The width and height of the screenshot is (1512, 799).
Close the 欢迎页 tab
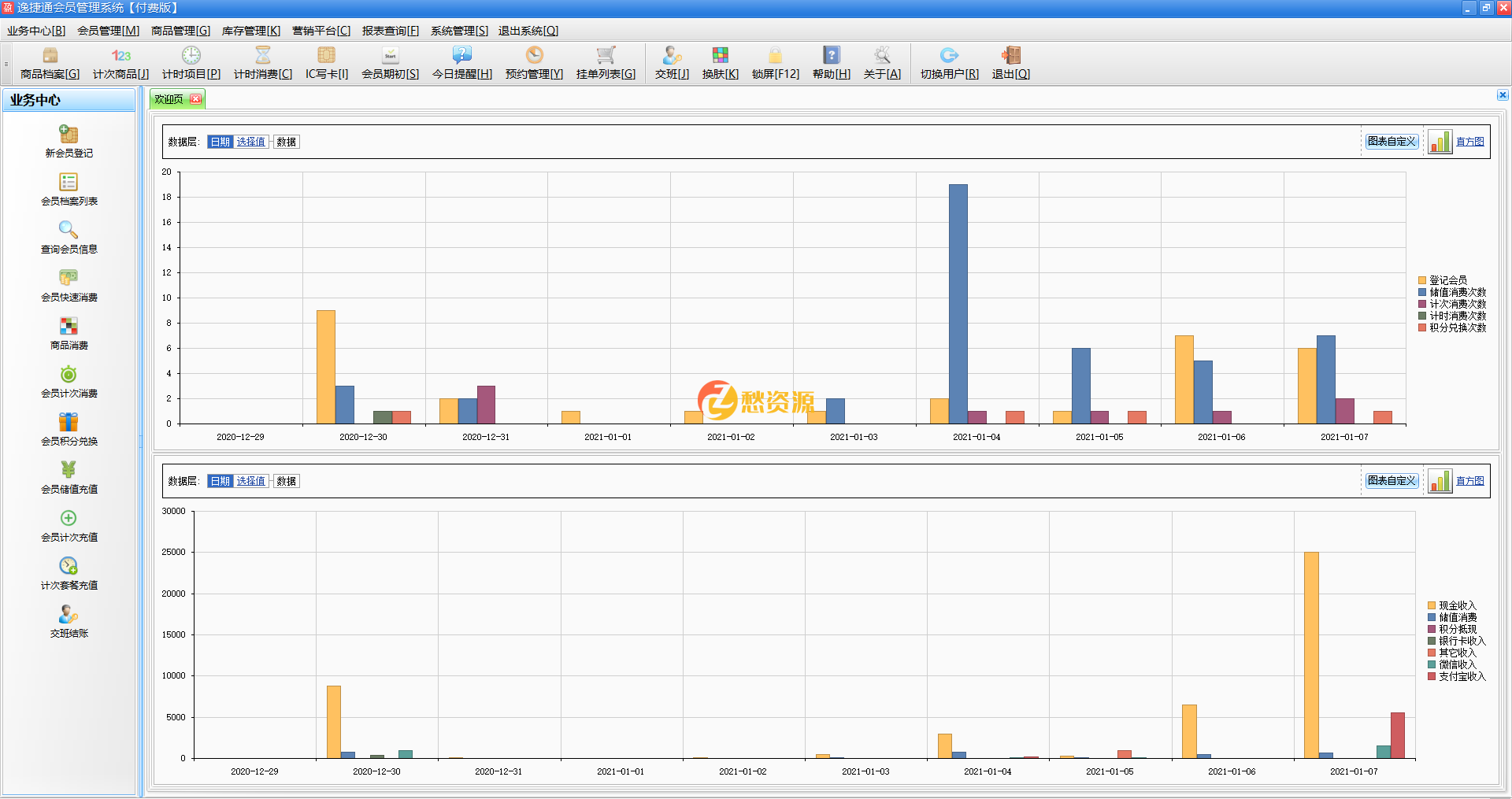[195, 99]
